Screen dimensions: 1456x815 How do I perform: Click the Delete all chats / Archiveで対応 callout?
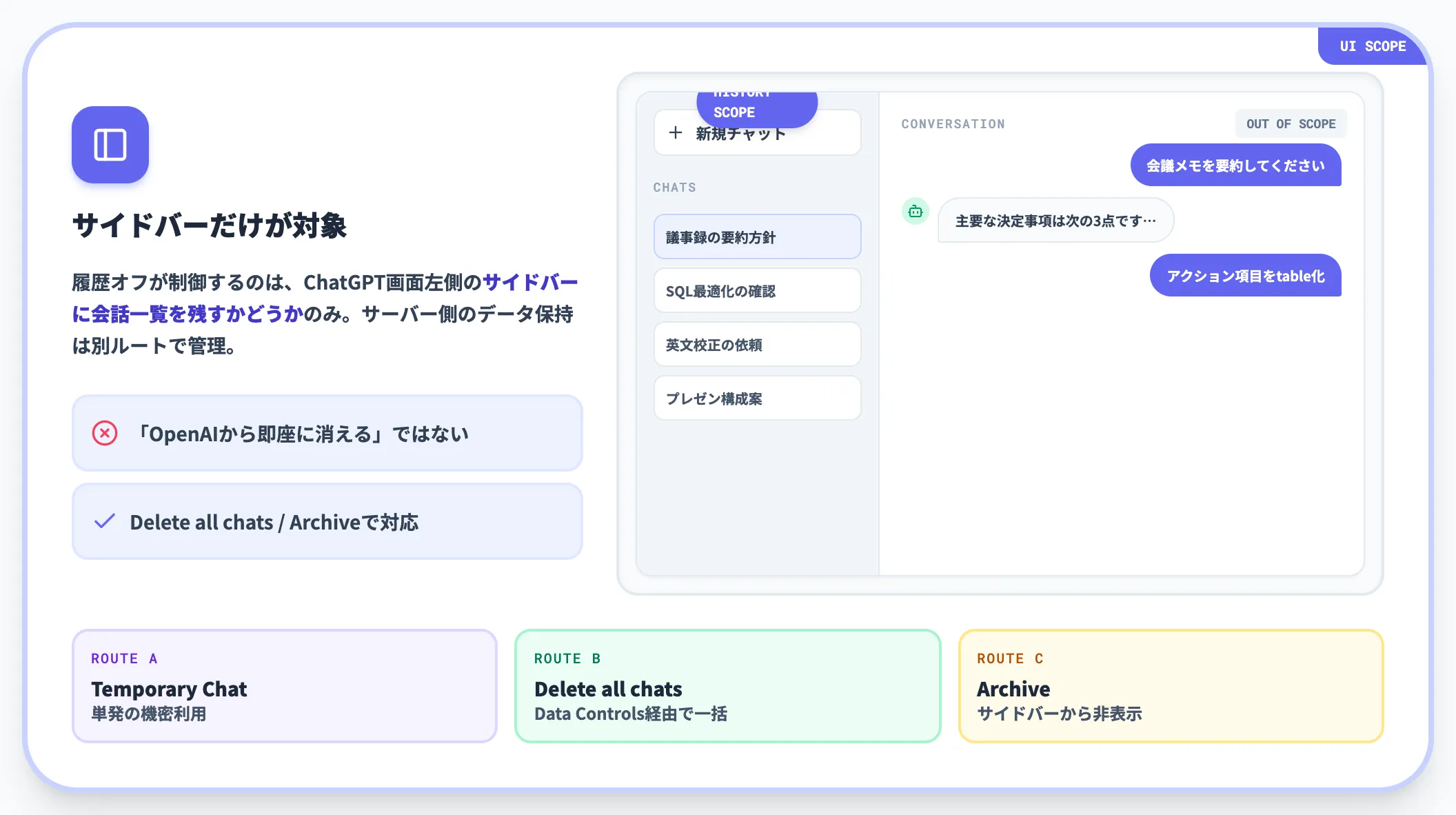click(x=327, y=521)
